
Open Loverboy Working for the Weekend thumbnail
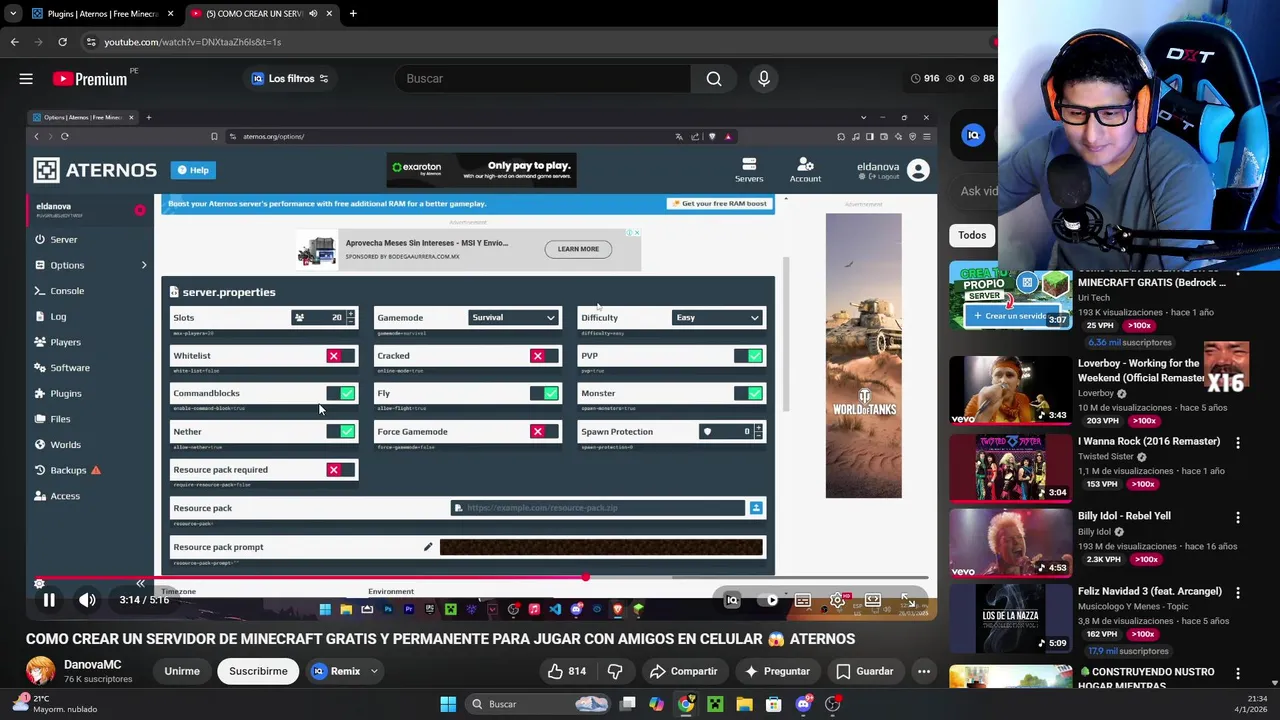(1010, 390)
